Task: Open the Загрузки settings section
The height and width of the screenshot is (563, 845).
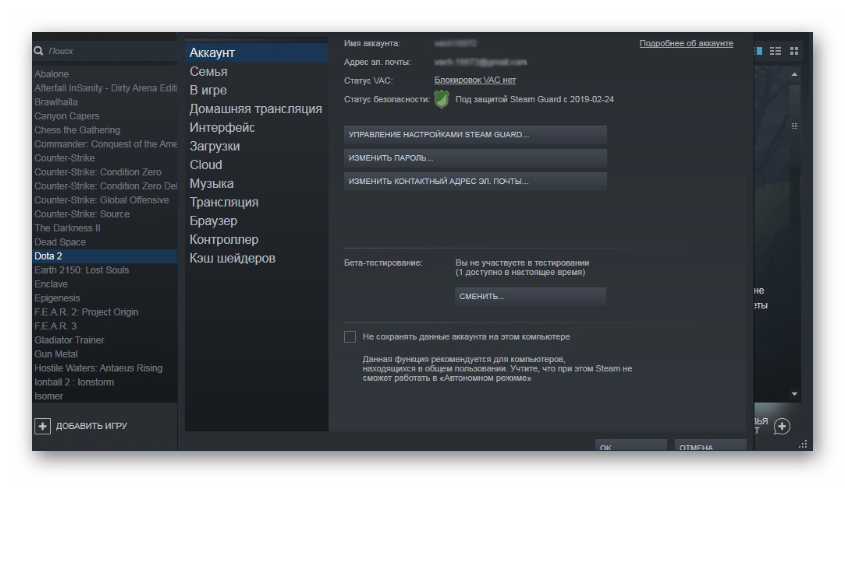Action: [x=214, y=146]
